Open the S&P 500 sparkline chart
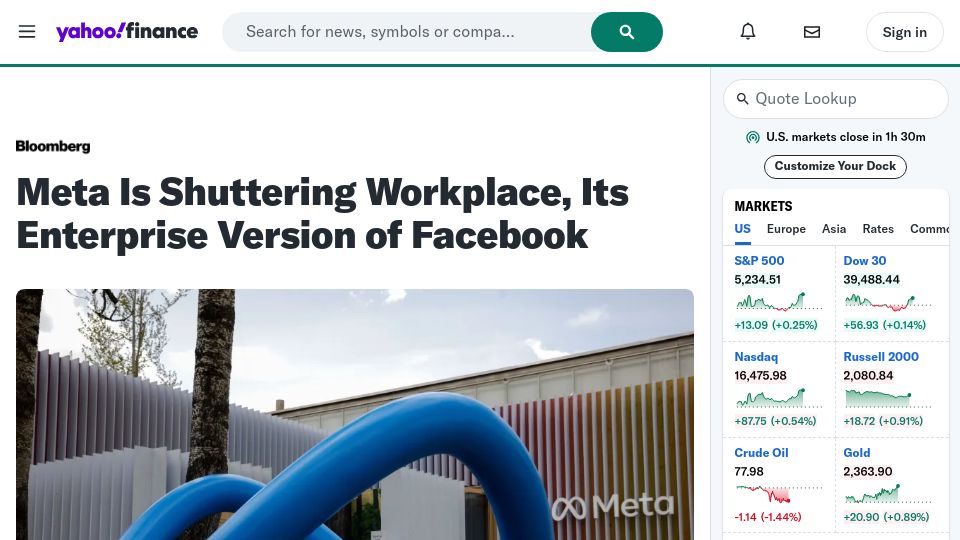 [778, 302]
